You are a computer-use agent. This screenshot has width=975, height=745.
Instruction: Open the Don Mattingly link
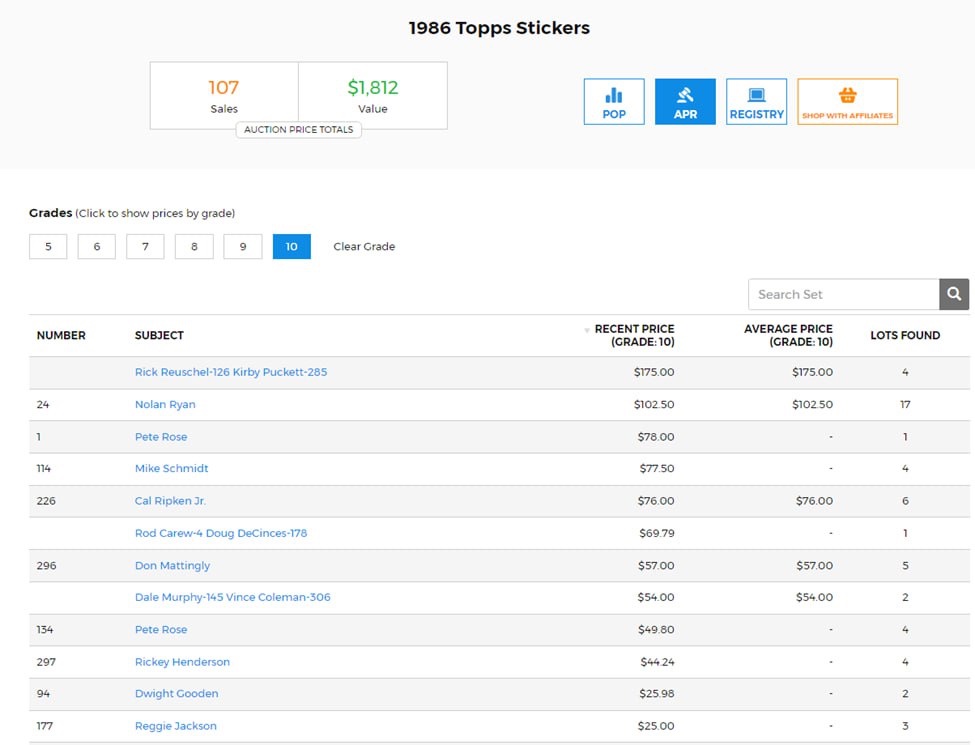click(x=172, y=565)
